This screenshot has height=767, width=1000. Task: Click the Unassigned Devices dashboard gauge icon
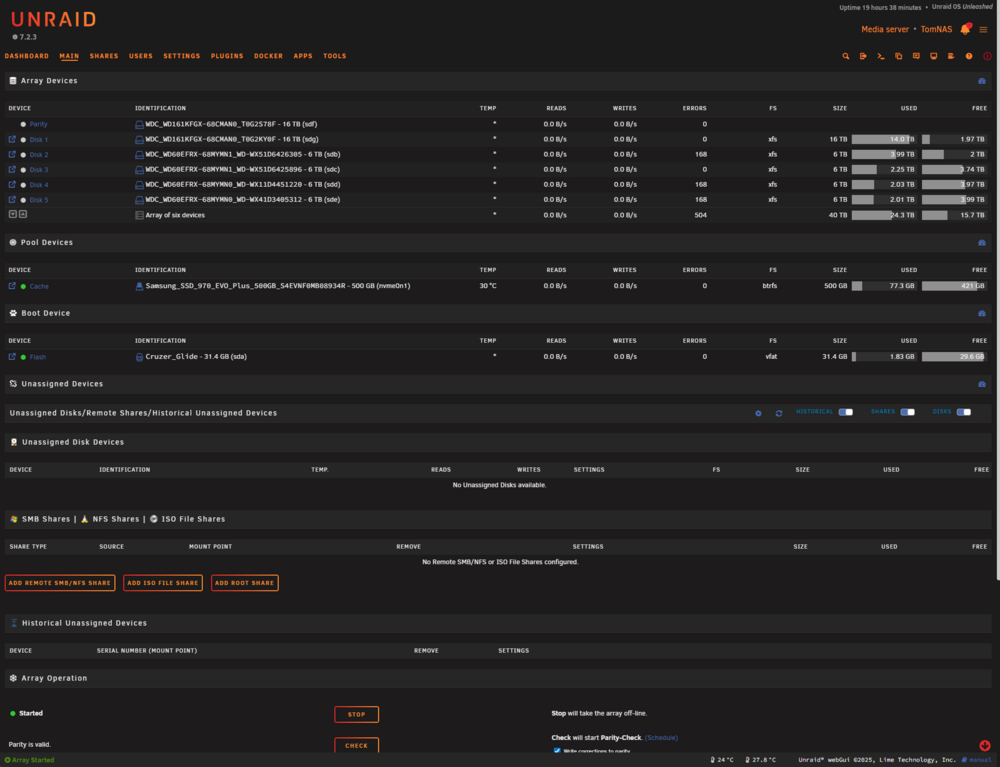[982, 384]
